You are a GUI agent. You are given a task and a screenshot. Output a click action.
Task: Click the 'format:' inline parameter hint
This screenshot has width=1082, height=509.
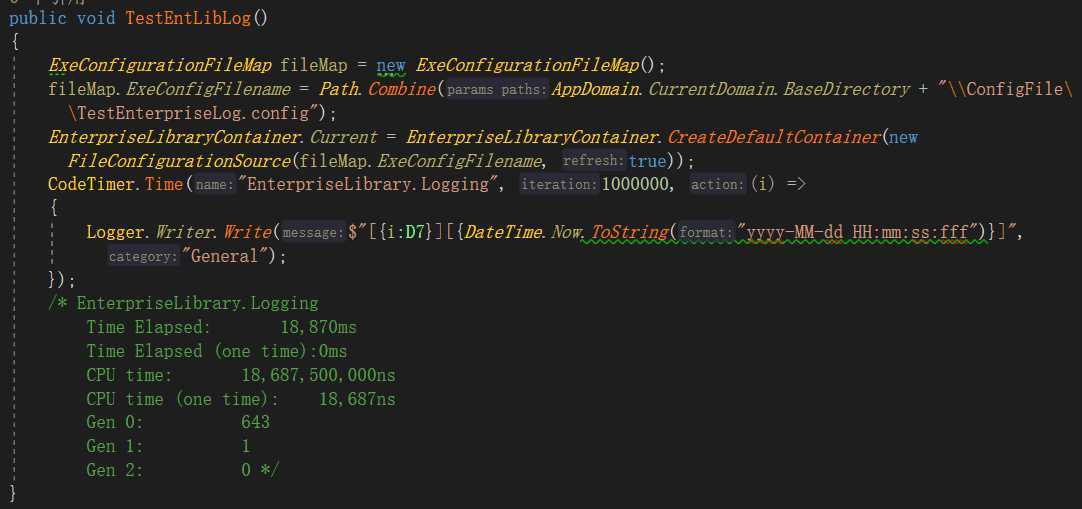coord(704,233)
